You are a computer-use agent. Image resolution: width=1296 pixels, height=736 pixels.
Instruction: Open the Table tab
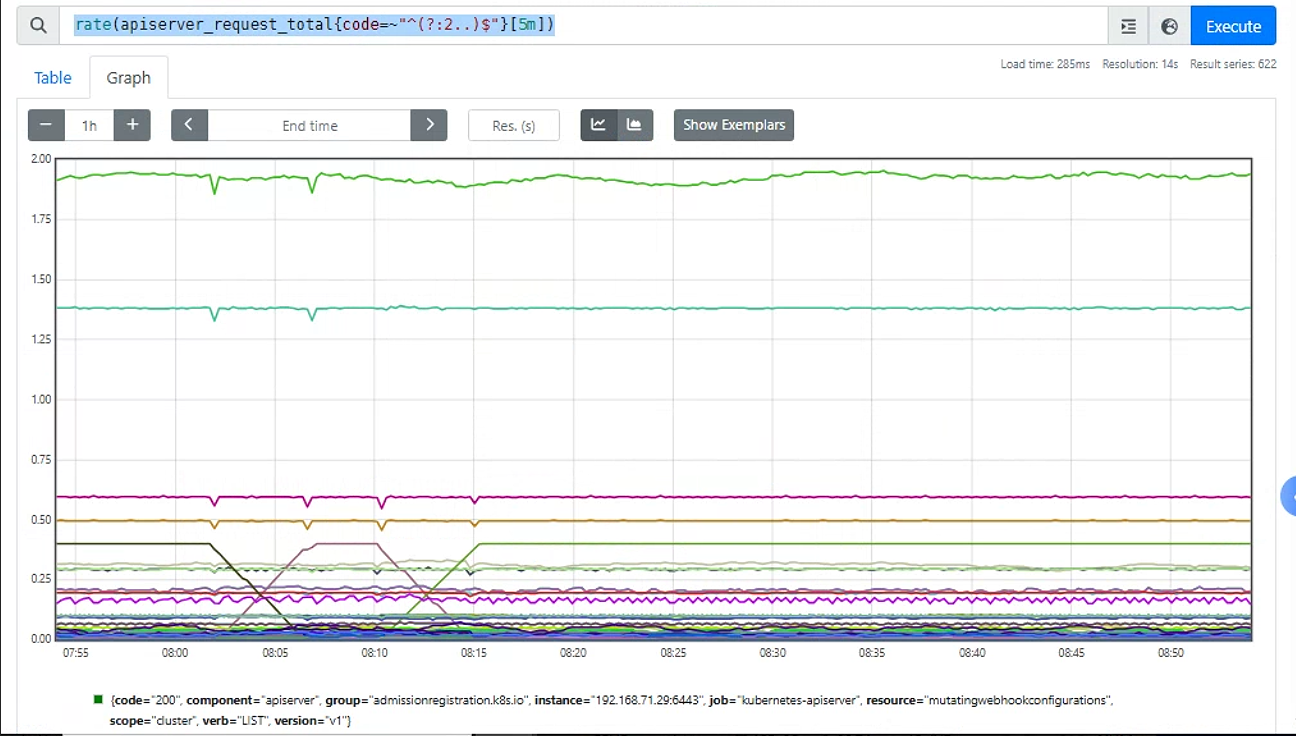53,78
